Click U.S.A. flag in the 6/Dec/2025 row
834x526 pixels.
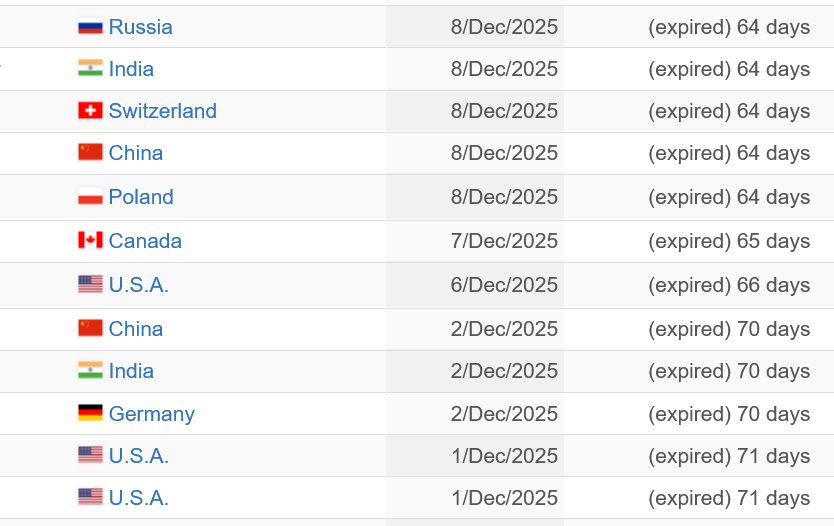coord(90,285)
